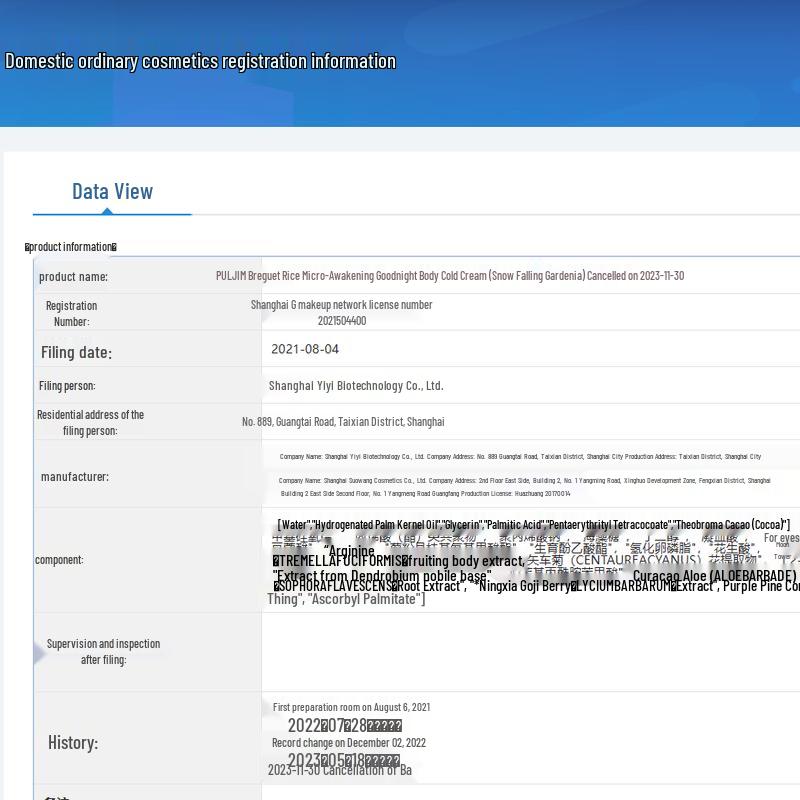Click the Record change December 02, 2022 entry
The image size is (800, 800).
pyautogui.click(x=349, y=743)
